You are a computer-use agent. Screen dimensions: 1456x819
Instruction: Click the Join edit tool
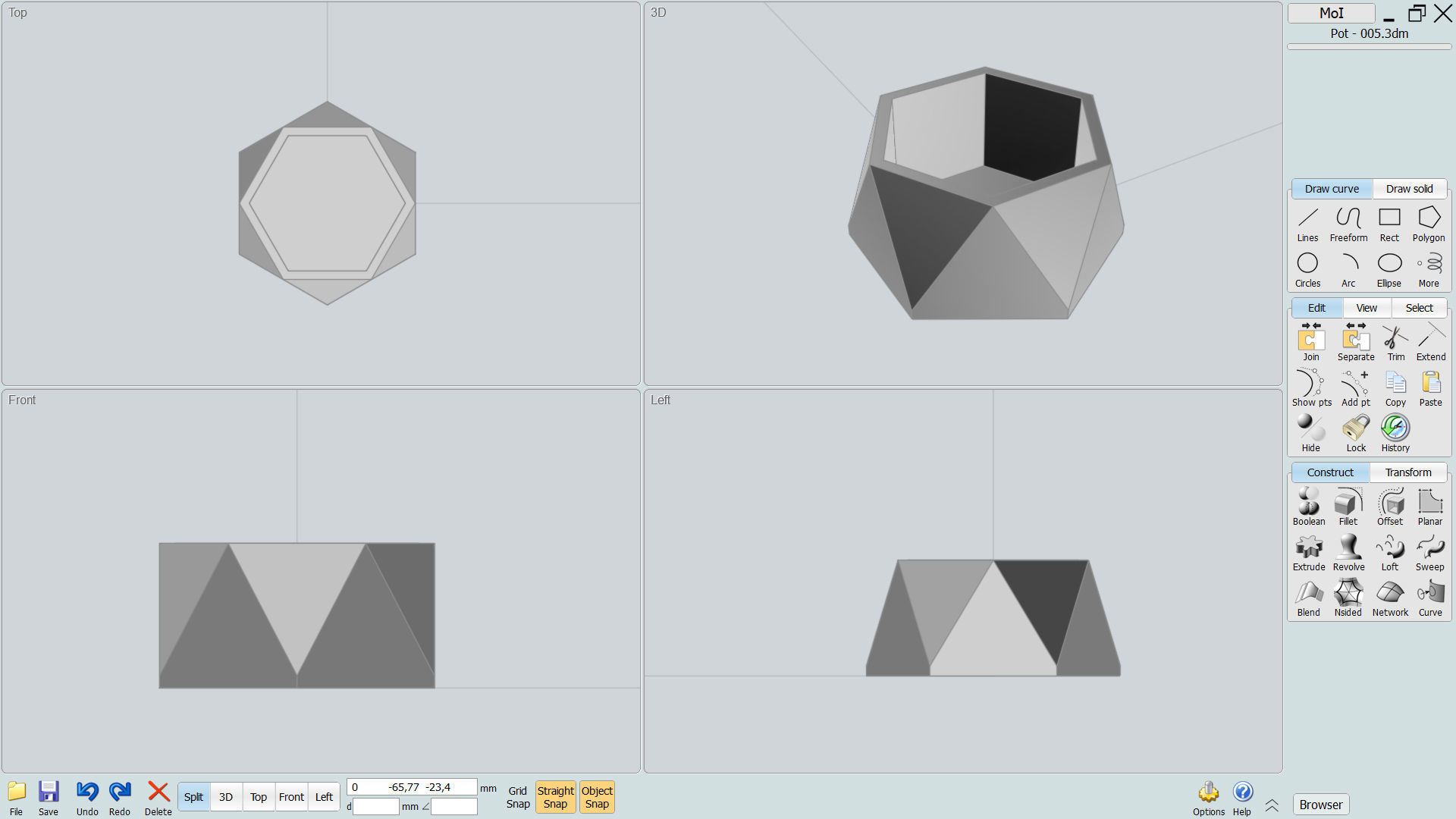coord(1311,343)
